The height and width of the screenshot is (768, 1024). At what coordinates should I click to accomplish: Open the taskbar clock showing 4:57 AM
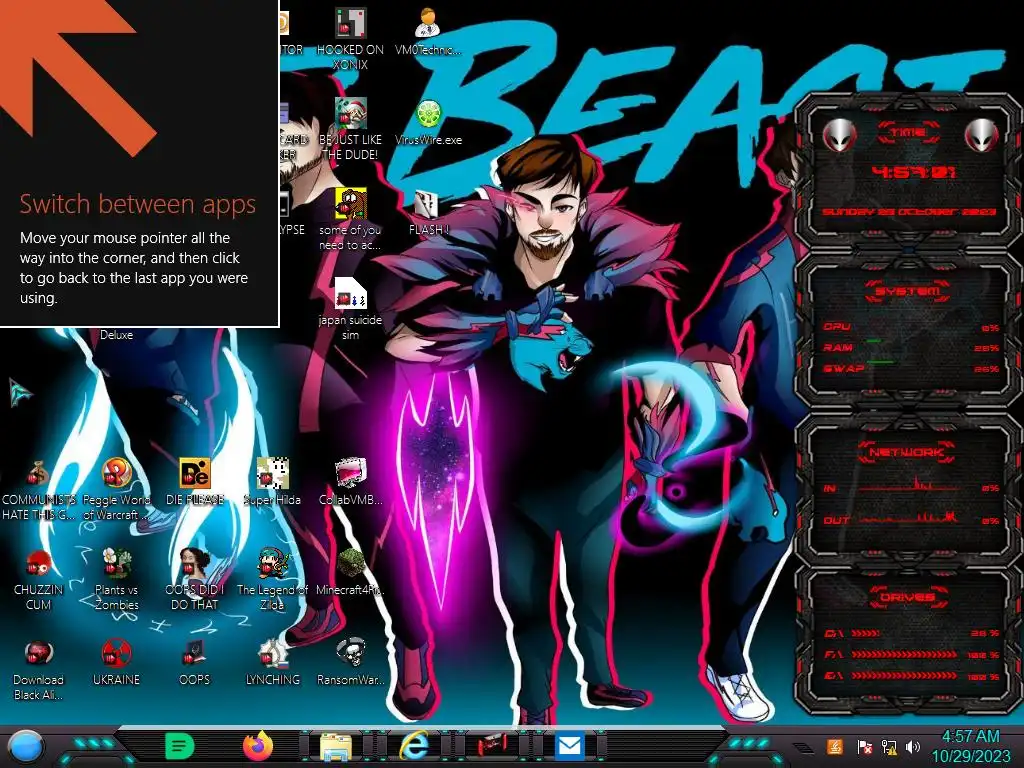[970, 737]
